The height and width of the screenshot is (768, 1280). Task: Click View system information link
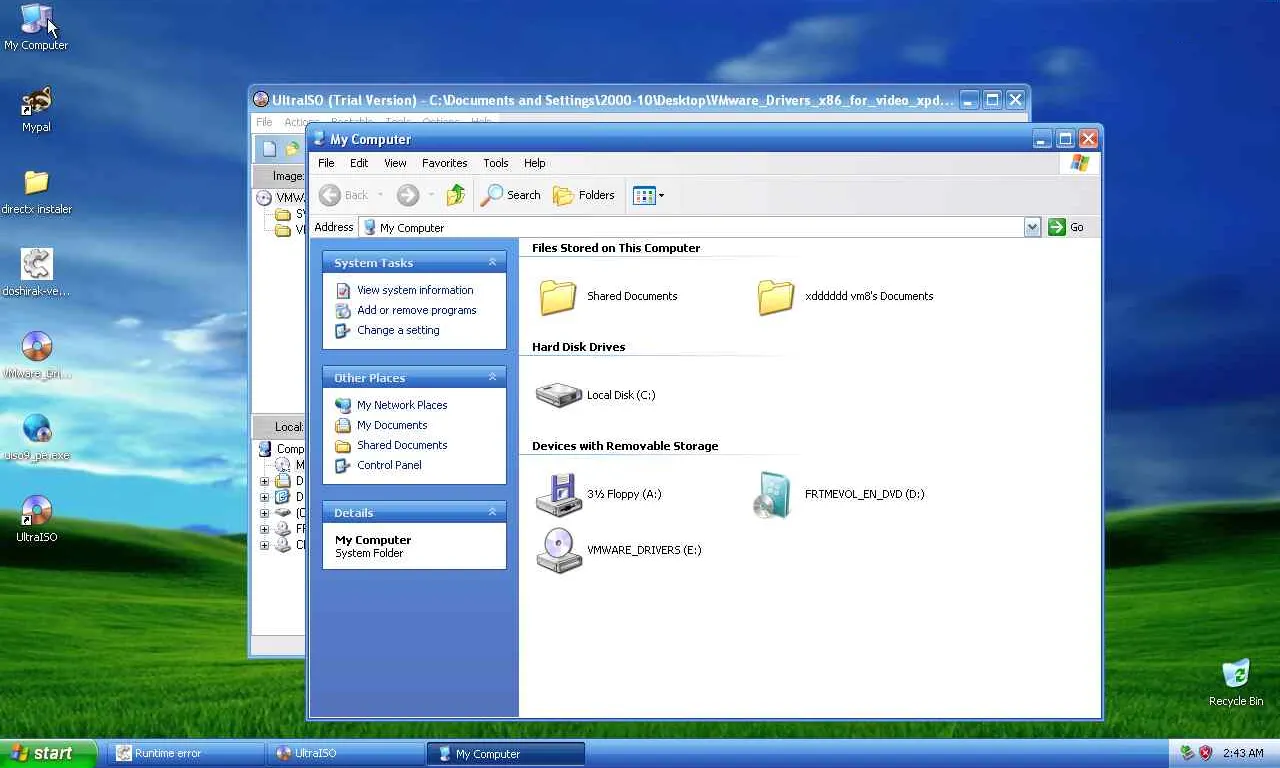[x=415, y=290]
